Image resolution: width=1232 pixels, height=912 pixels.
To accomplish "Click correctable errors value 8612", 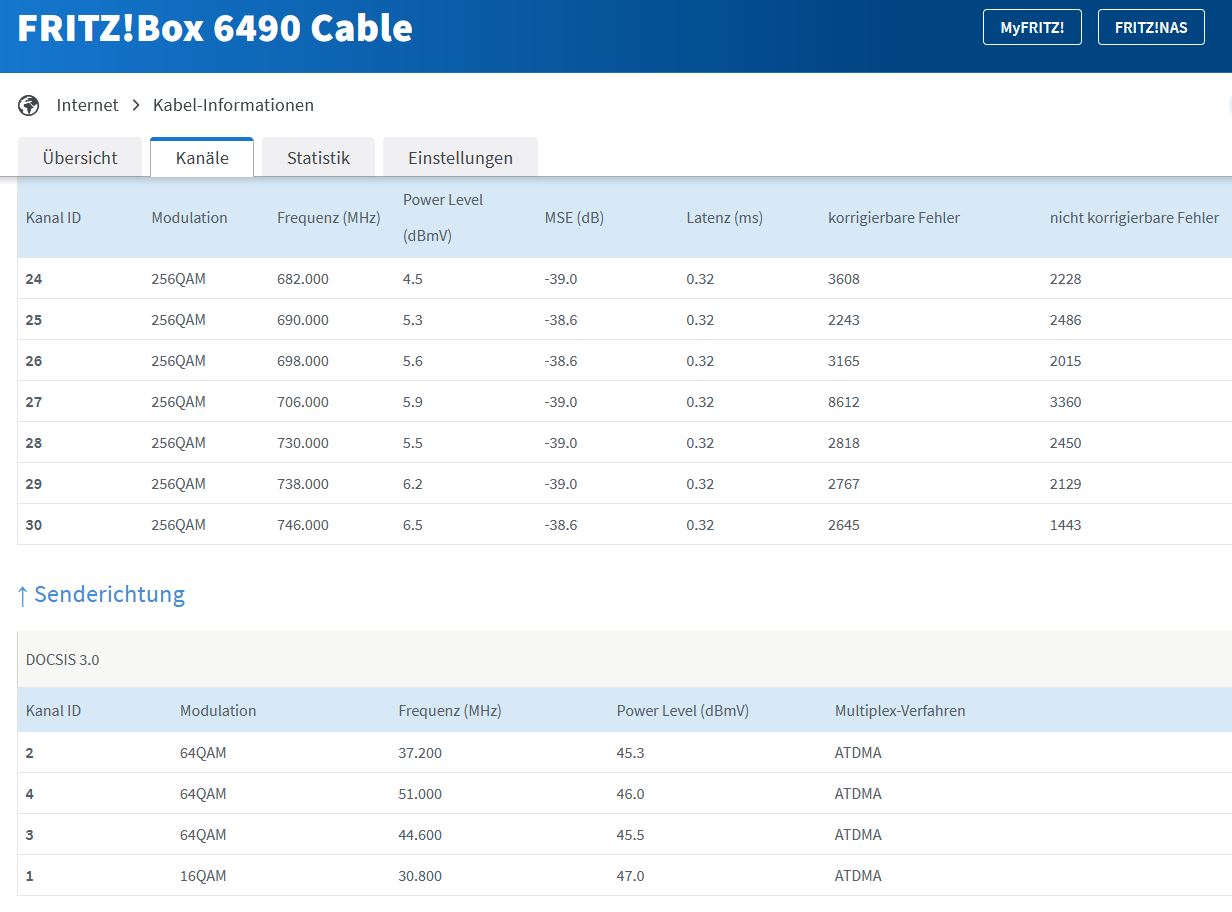I will (x=844, y=402).
